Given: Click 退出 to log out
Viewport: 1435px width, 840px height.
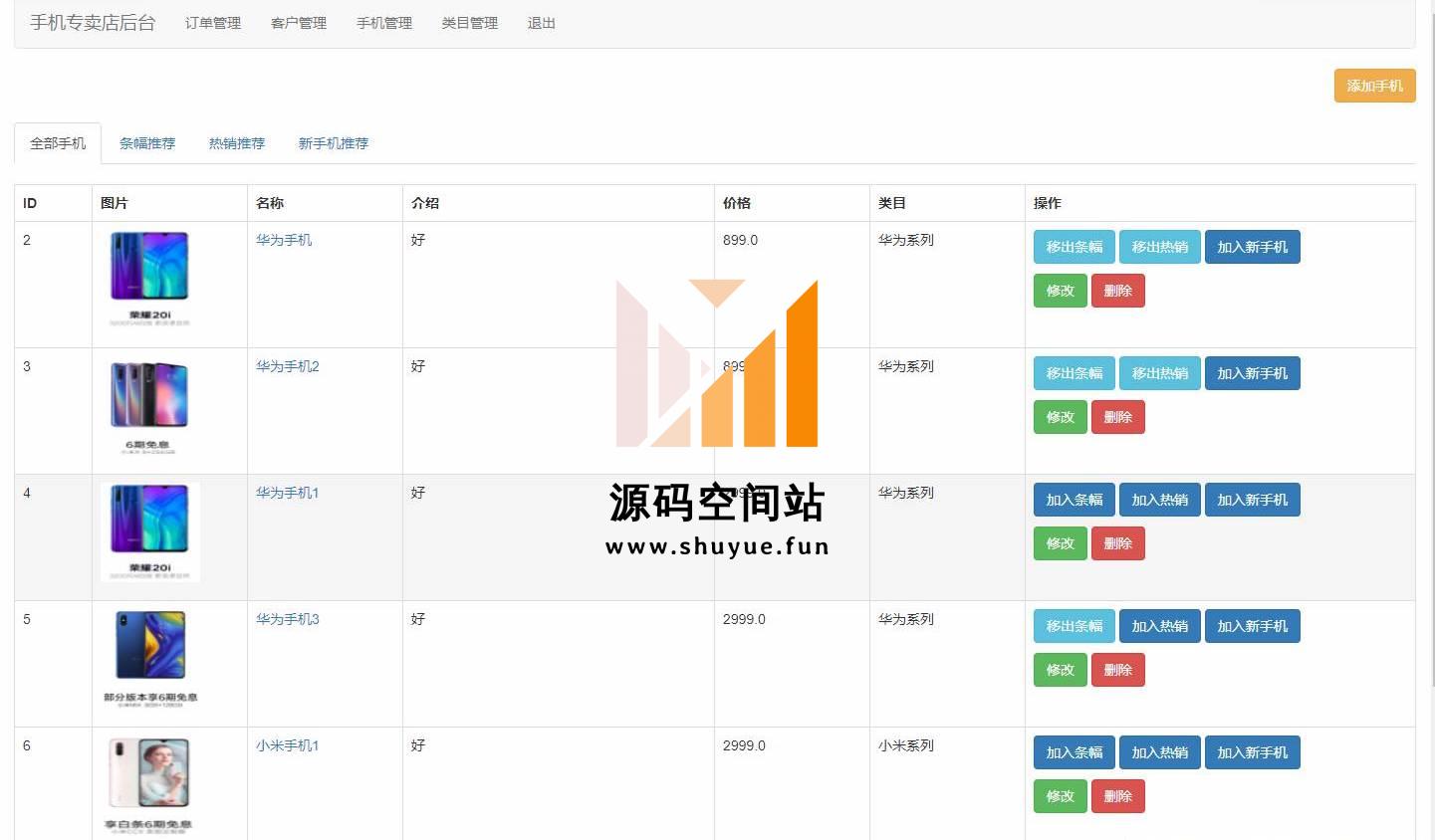Looking at the screenshot, I should pyautogui.click(x=542, y=23).
